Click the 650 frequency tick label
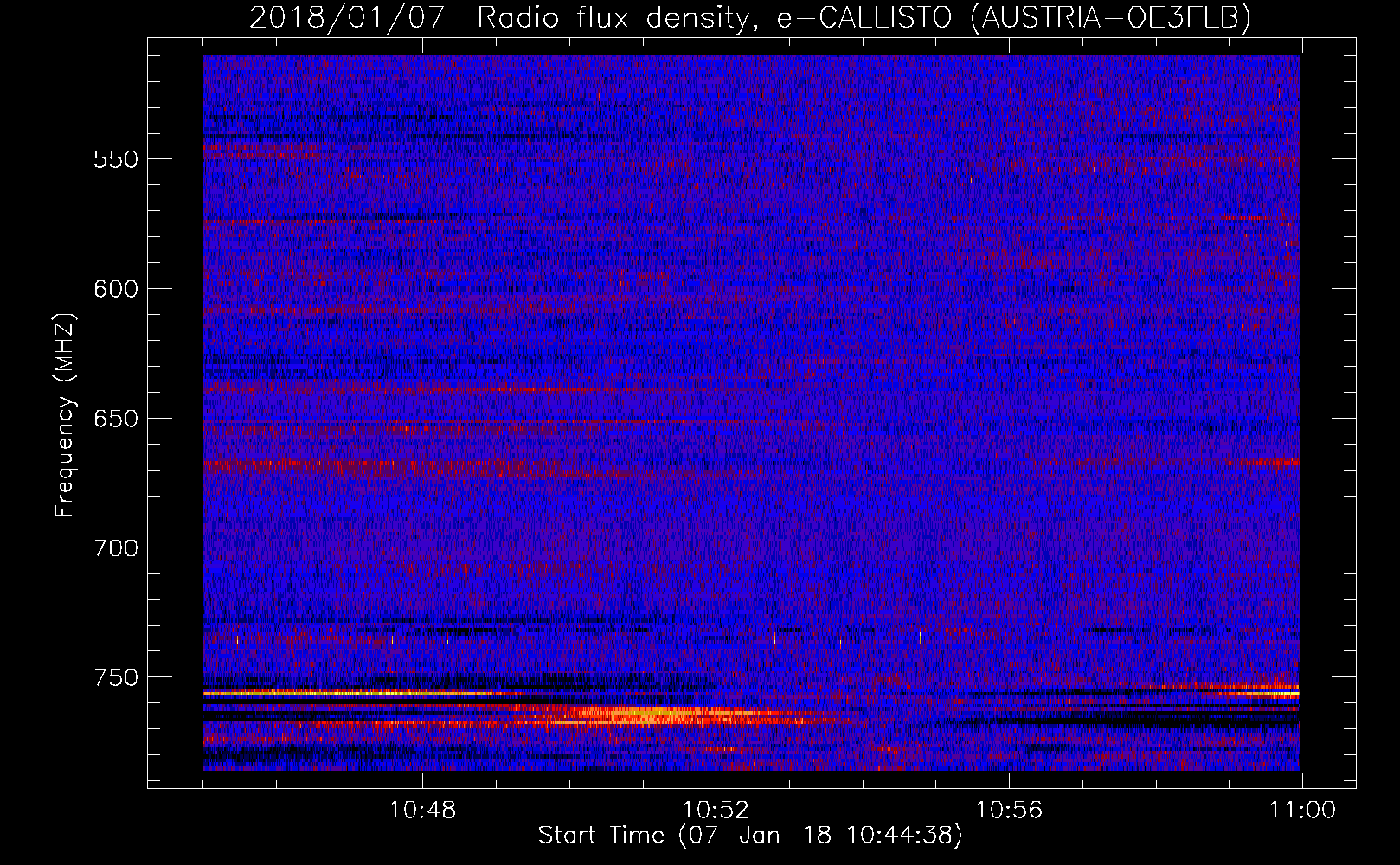This screenshot has width=1400, height=865. click(x=116, y=419)
